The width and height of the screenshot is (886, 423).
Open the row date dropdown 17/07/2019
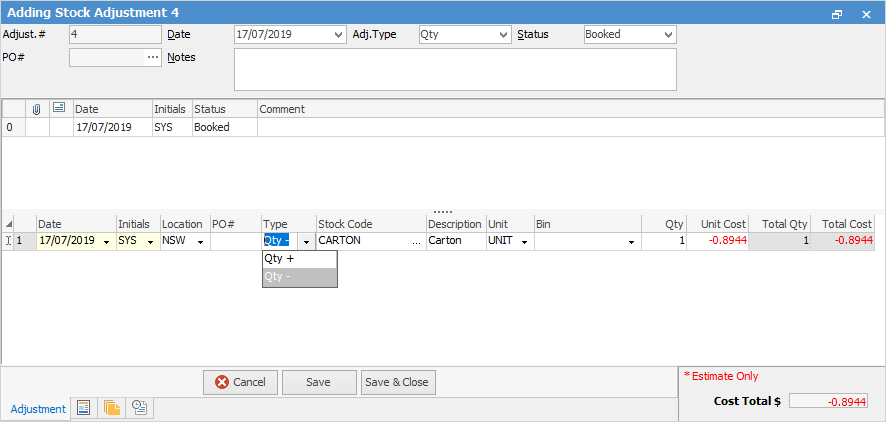[107, 242]
